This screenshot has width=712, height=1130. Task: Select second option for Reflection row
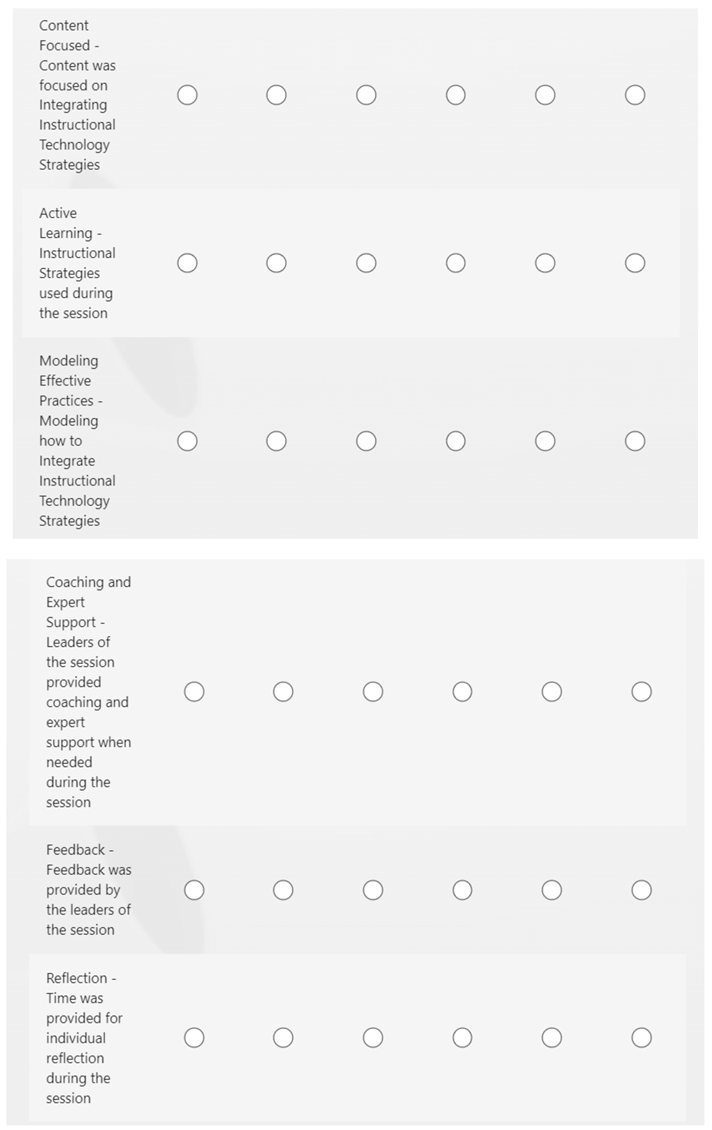point(283,1038)
